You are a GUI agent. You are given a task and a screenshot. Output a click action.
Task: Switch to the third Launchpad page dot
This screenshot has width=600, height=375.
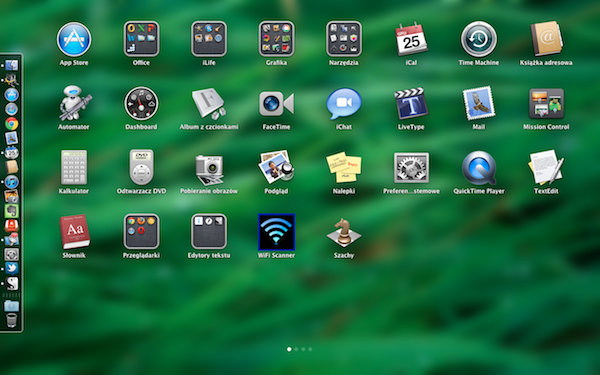pos(303,349)
